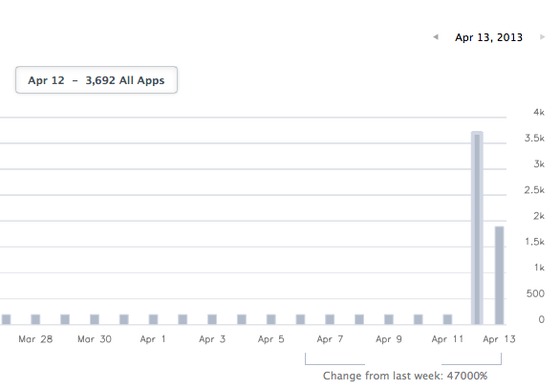Select the small bar above Apr 1
This screenshot has width=560, height=389.
(x=153, y=319)
